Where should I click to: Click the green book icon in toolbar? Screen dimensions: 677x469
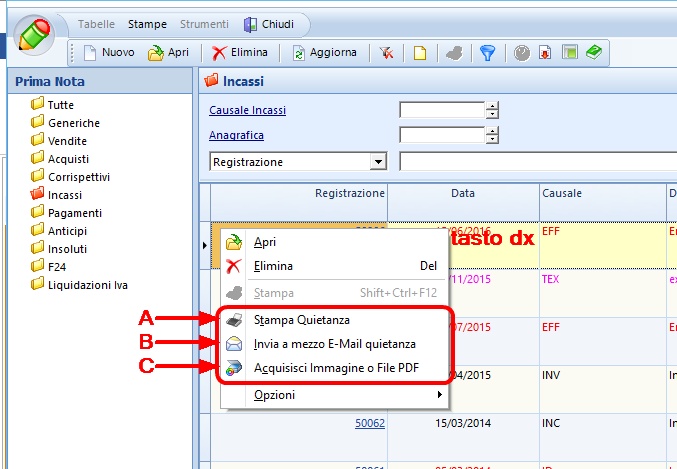pyautogui.click(x=593, y=53)
